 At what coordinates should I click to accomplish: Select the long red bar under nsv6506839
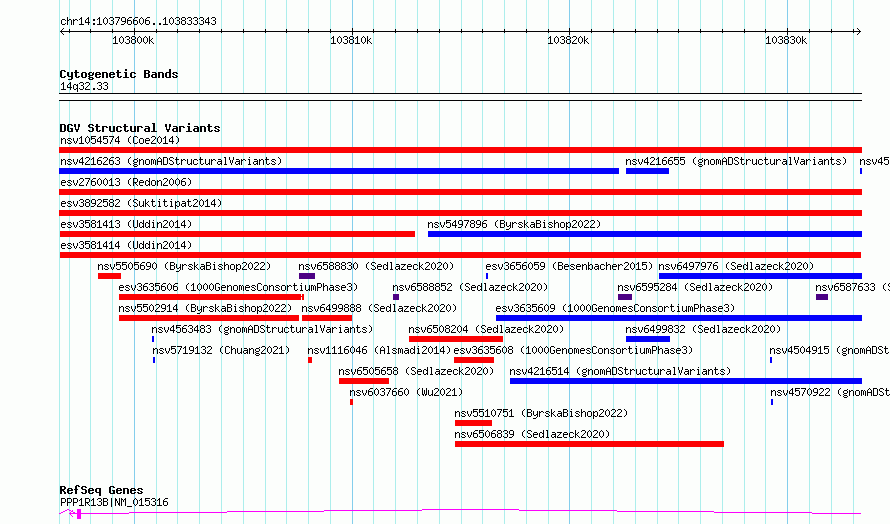589,444
